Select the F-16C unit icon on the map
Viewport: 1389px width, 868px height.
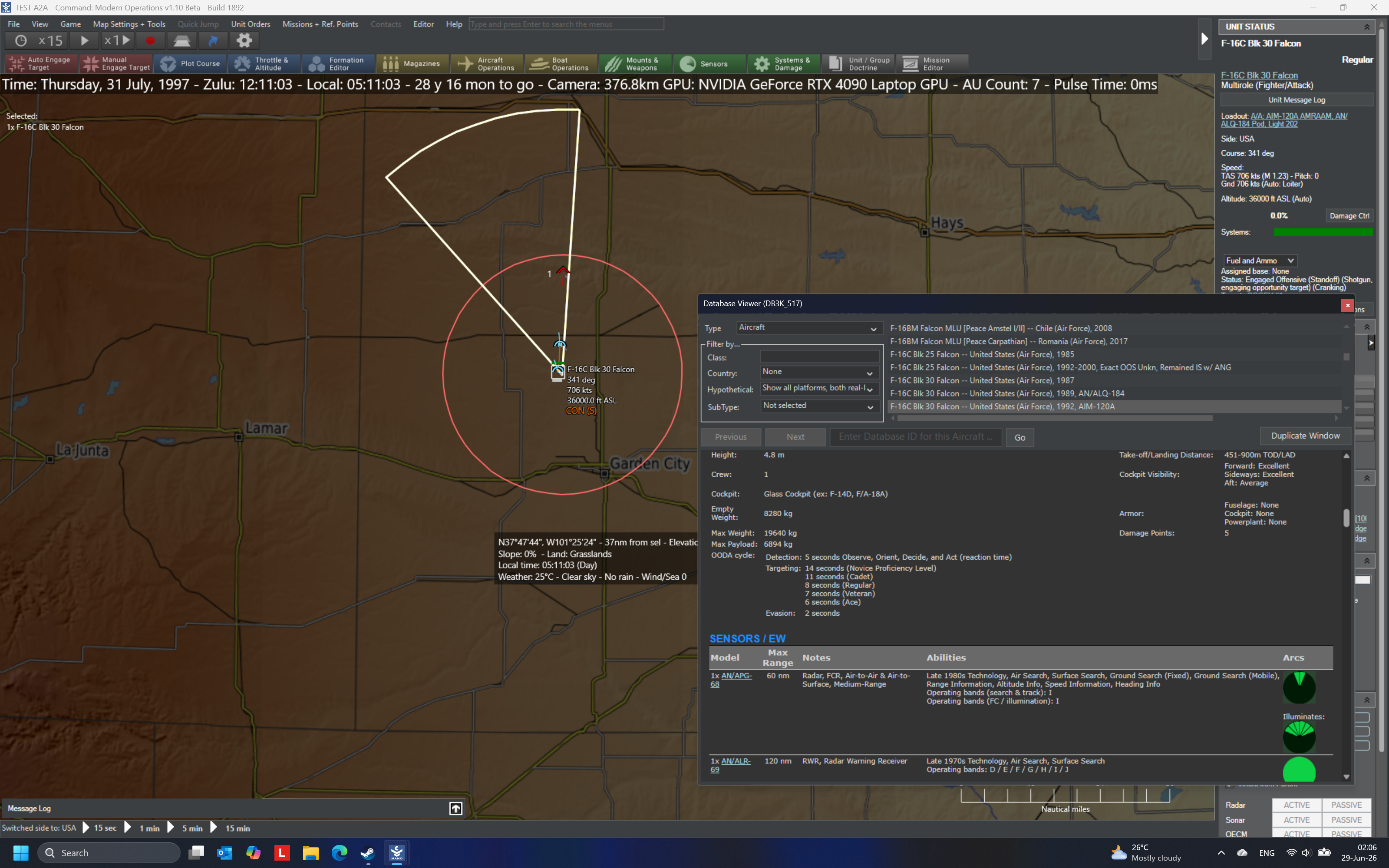click(558, 372)
